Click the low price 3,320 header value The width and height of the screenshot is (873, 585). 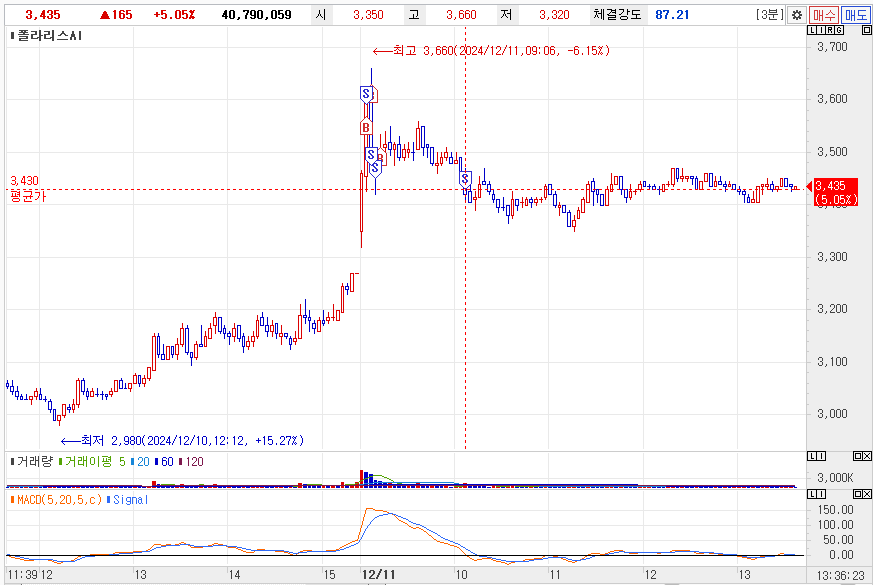point(554,15)
